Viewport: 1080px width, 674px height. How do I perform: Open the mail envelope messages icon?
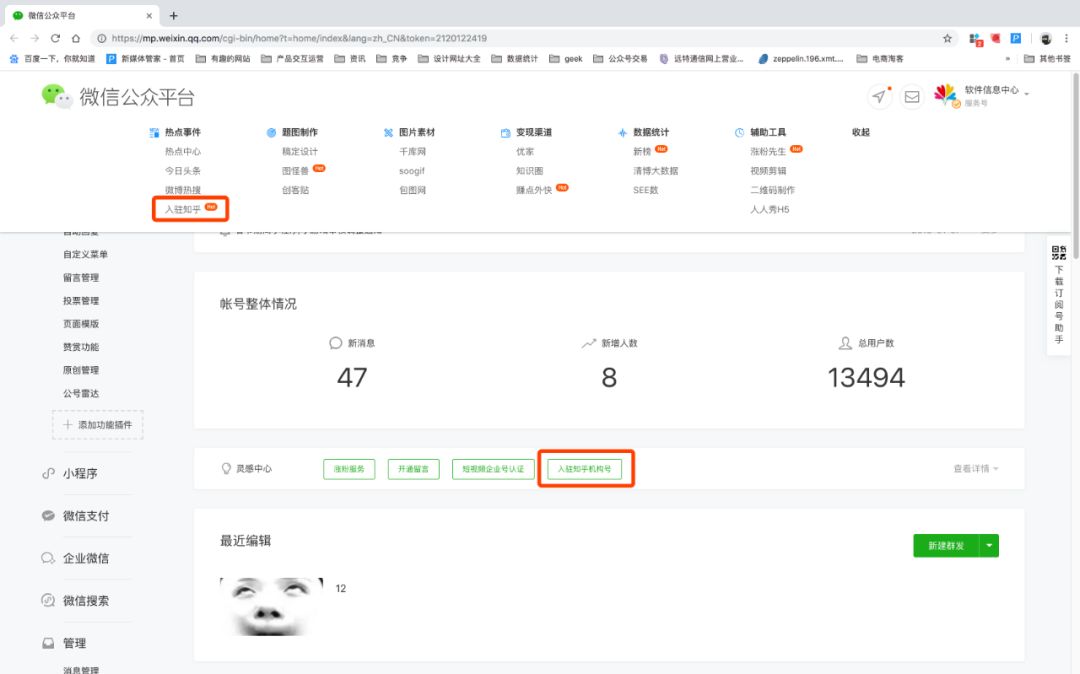pyautogui.click(x=912, y=97)
